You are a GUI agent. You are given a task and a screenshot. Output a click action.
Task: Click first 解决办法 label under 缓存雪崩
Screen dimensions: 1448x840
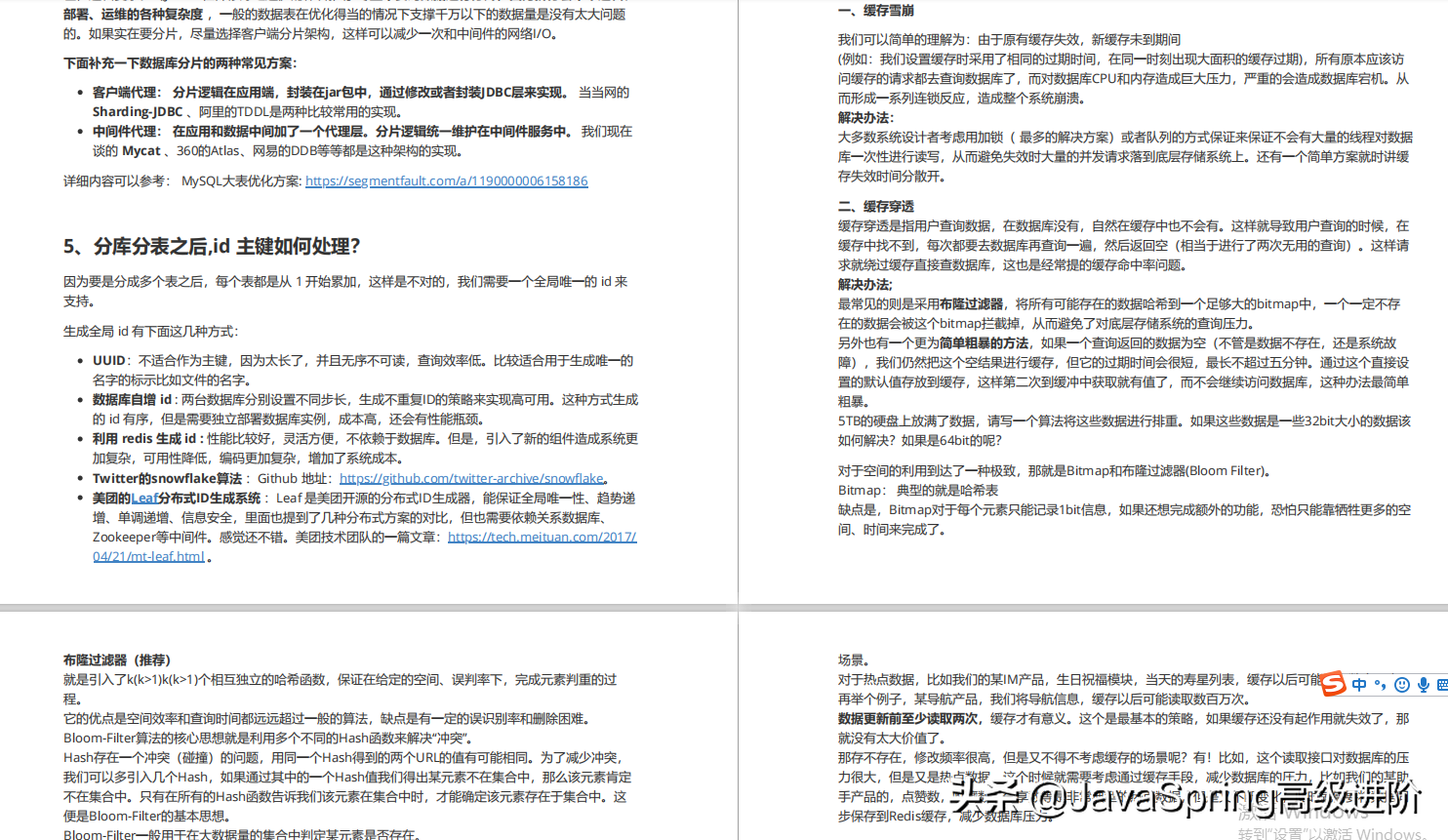pyautogui.click(x=865, y=117)
